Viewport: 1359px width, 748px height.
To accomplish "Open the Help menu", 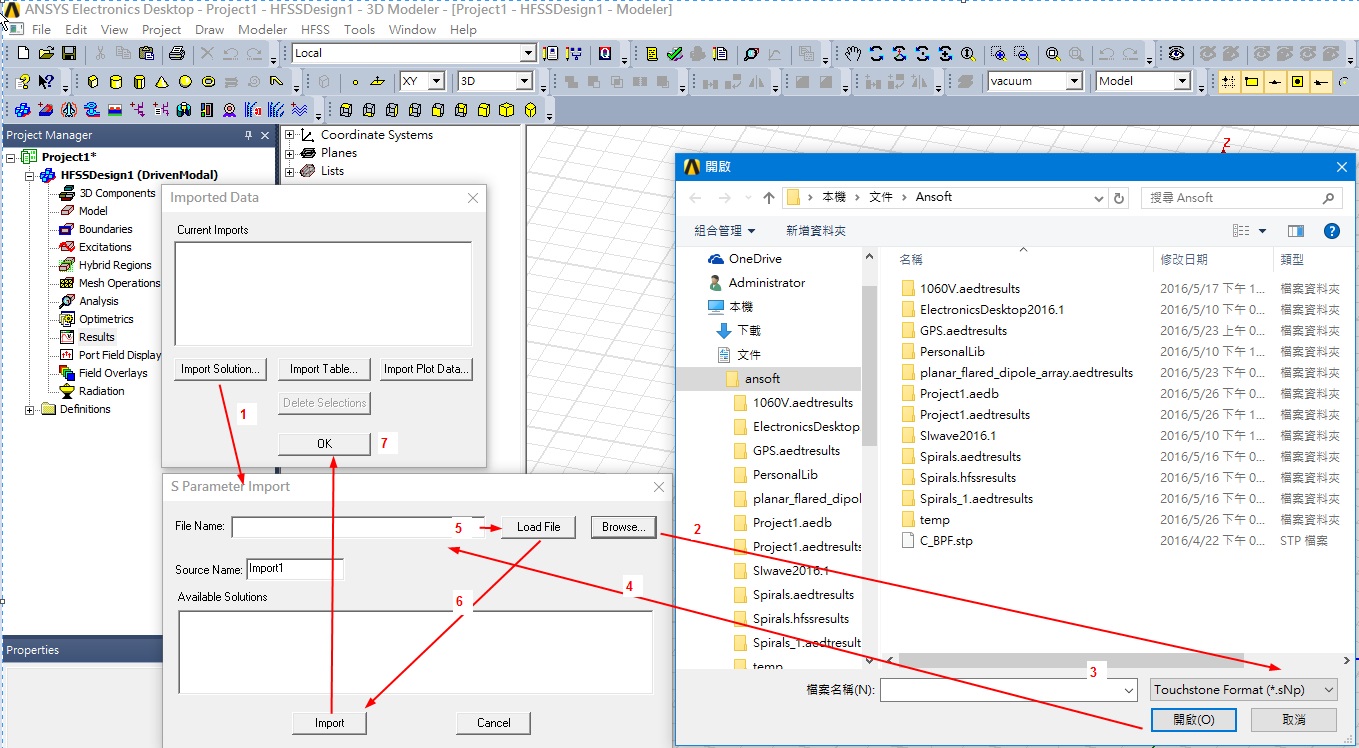I will (x=463, y=30).
